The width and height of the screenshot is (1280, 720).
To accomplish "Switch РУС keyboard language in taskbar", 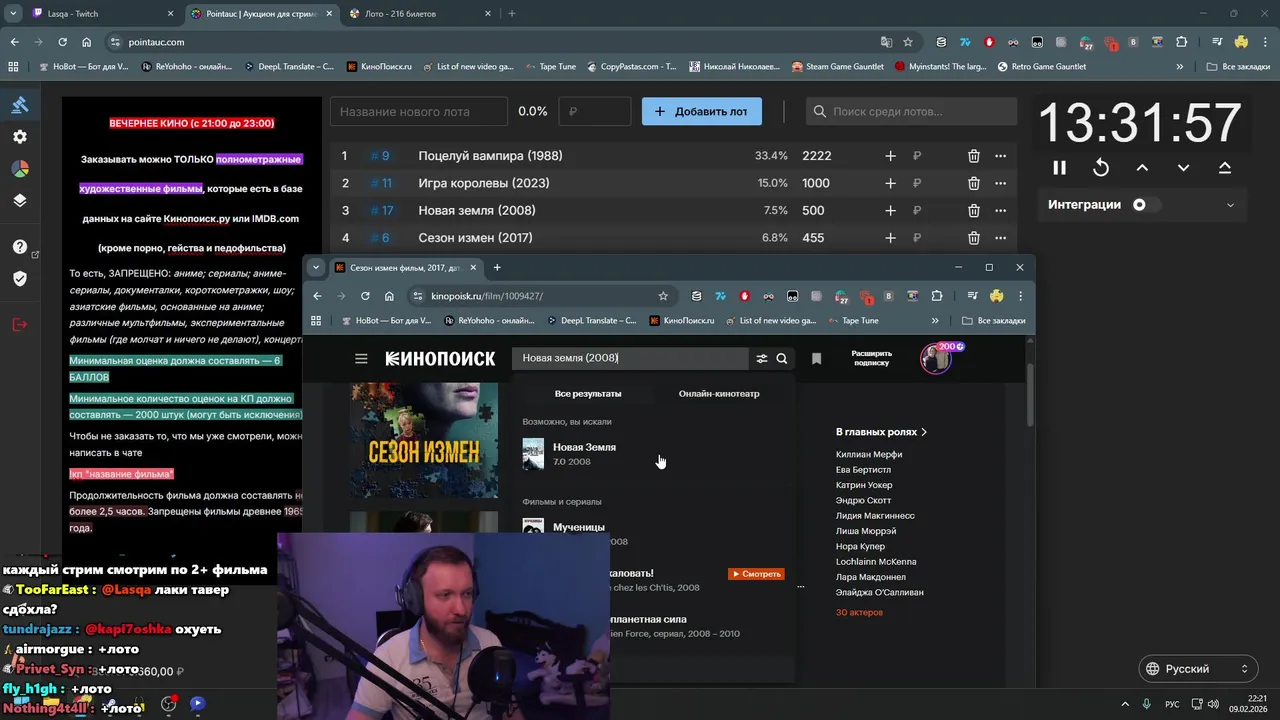I will pyautogui.click(x=1173, y=704).
